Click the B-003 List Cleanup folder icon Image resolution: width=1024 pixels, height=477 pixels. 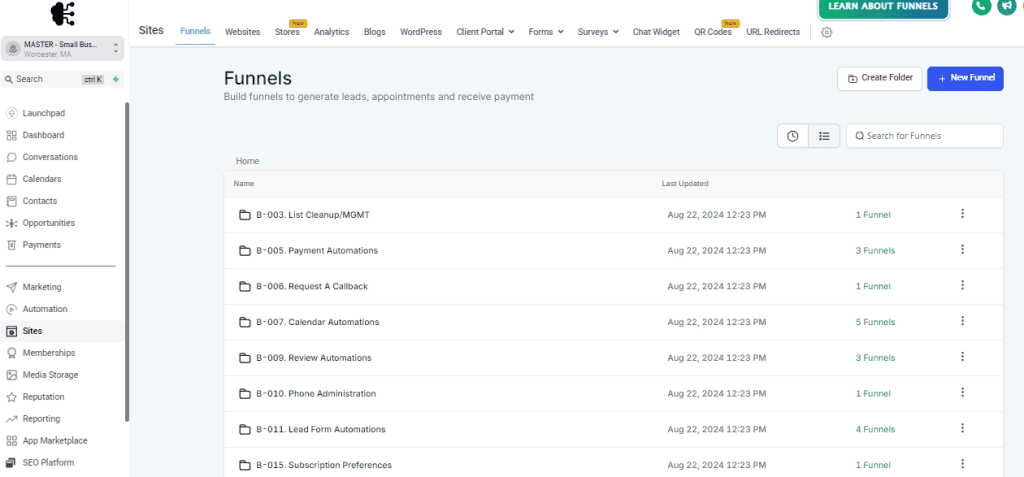click(245, 215)
